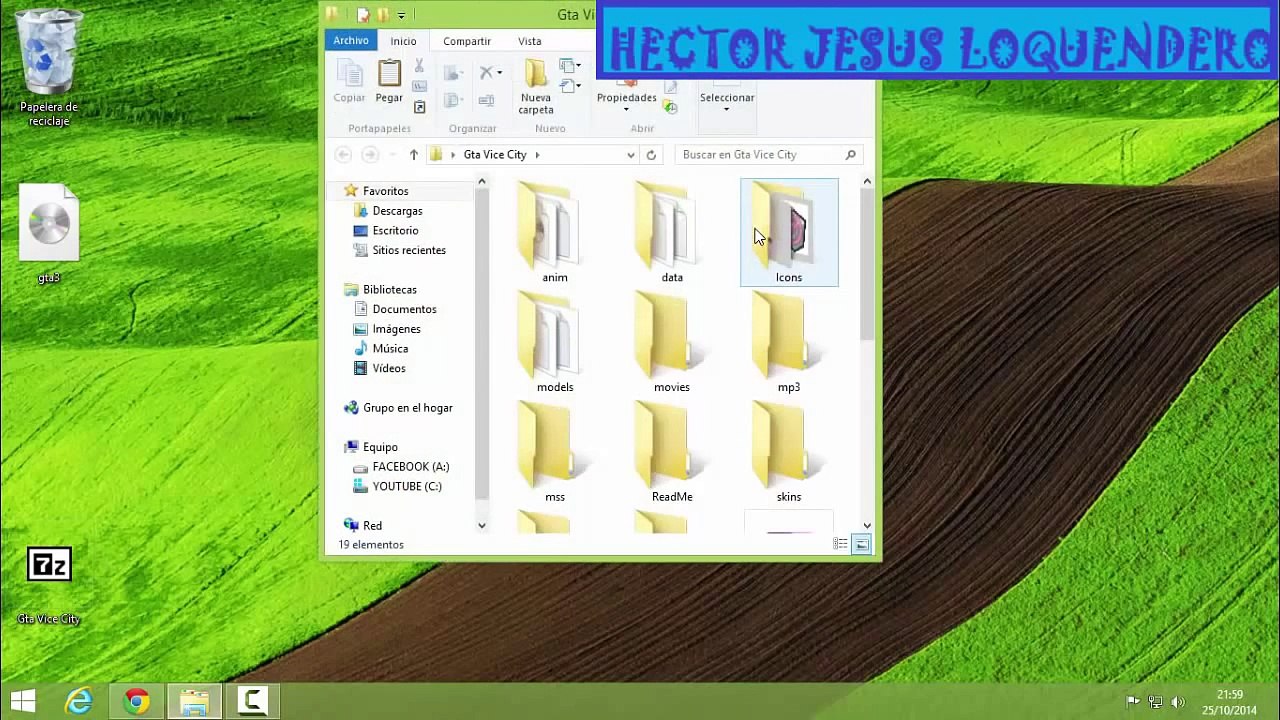This screenshot has width=1280, height=720.
Task: Delete the selection with the X icon
Action: [x=486, y=73]
